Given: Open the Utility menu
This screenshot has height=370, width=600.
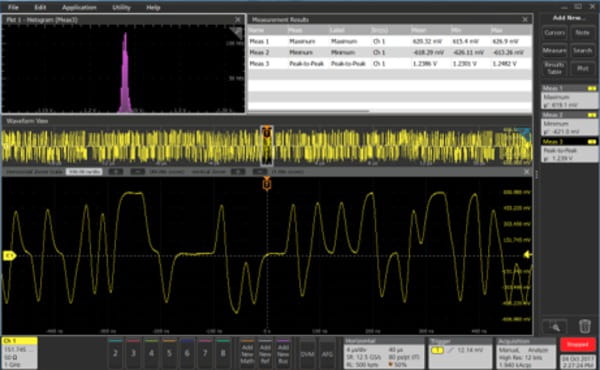Looking at the screenshot, I should tap(121, 7).
